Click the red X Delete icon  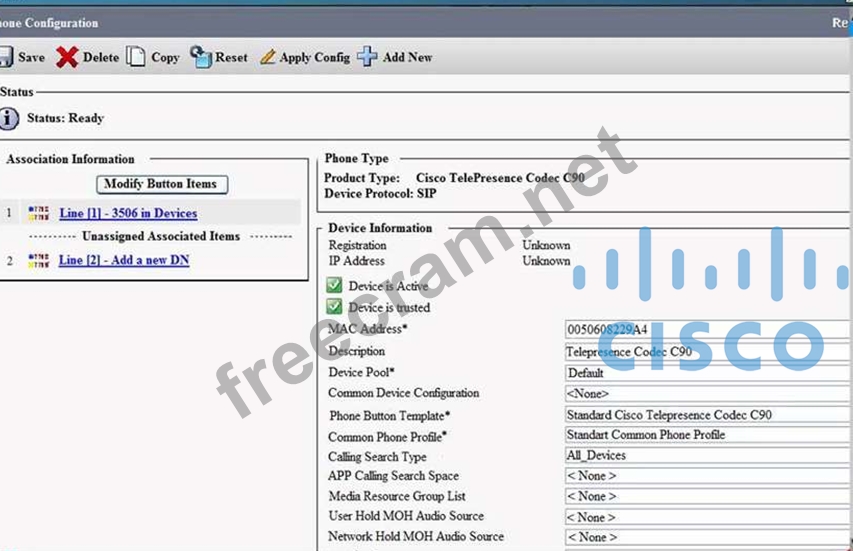point(67,57)
